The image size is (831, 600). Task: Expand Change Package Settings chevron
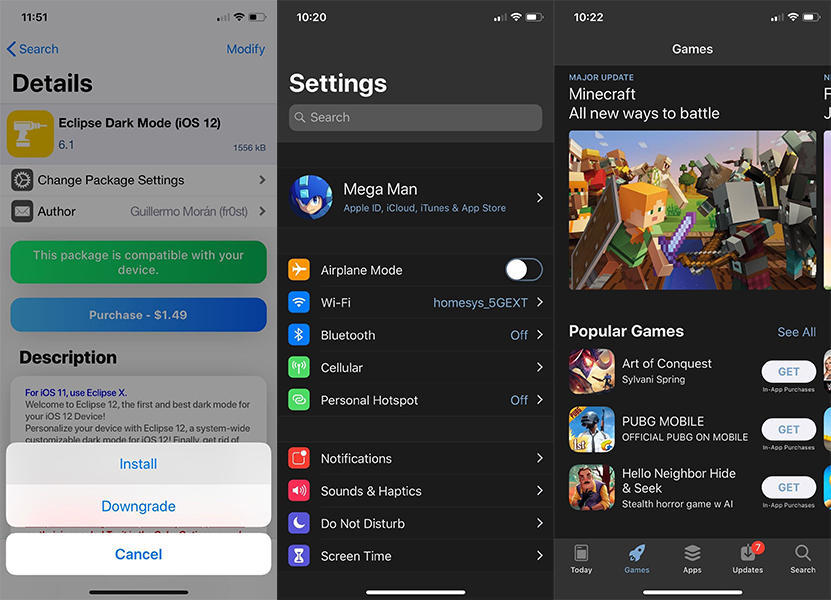(262, 180)
